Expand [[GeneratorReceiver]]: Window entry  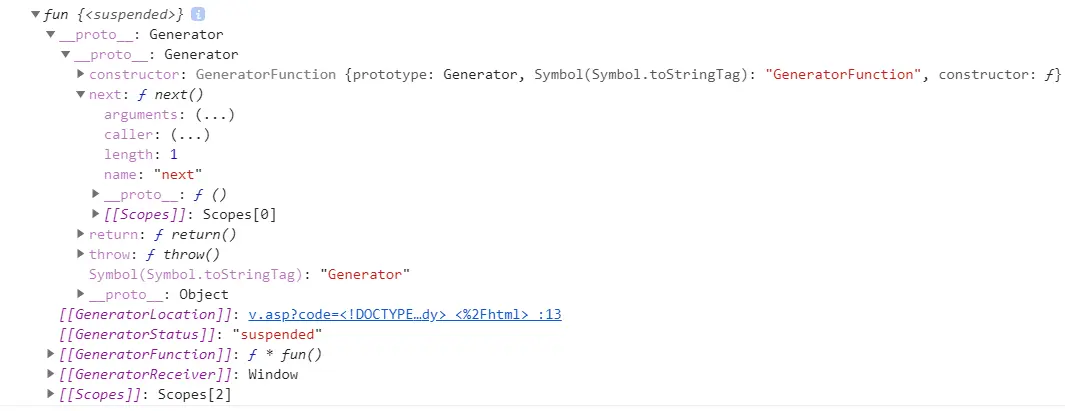pyautogui.click(x=51, y=374)
